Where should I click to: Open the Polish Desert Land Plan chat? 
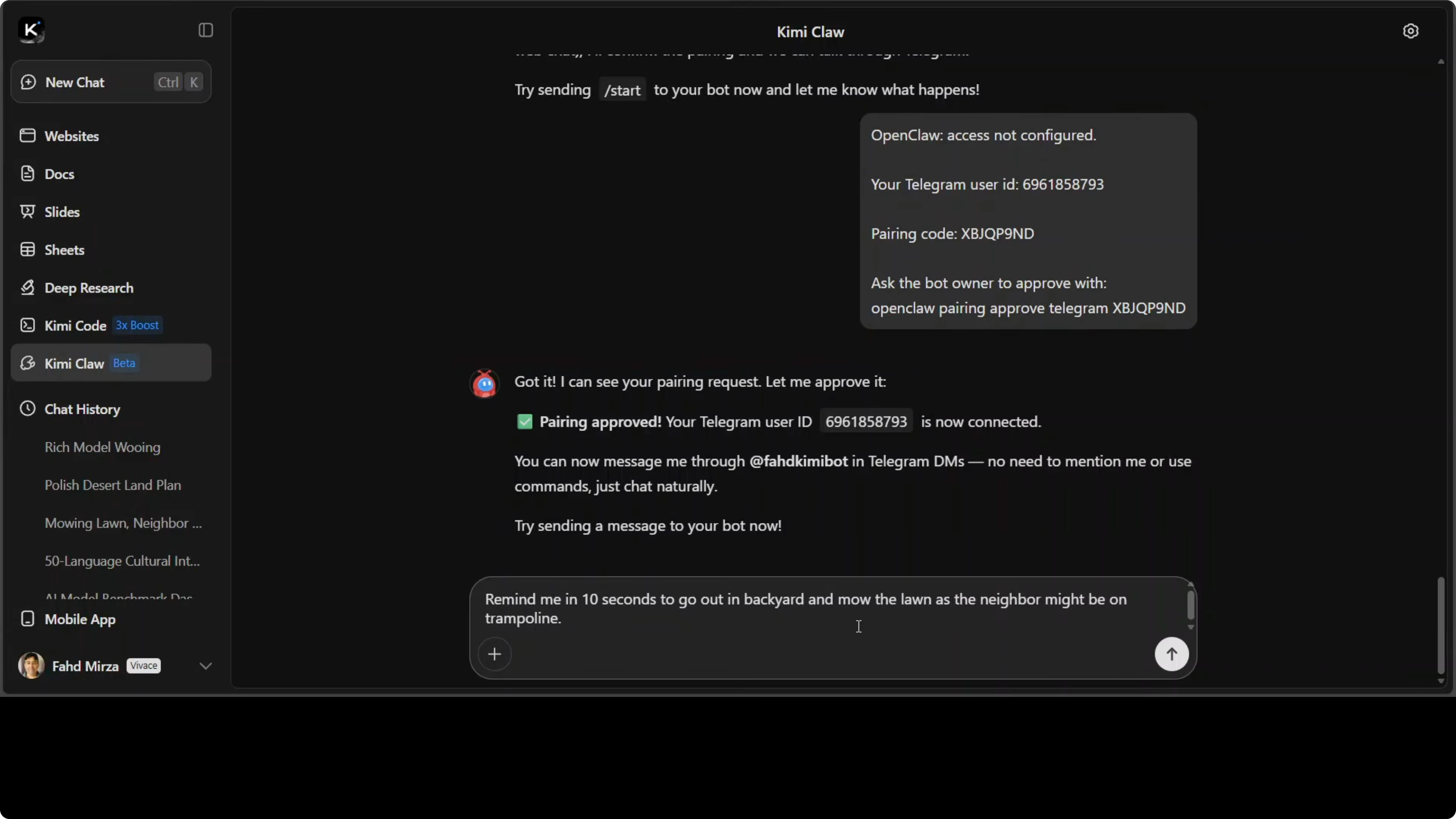click(x=112, y=485)
